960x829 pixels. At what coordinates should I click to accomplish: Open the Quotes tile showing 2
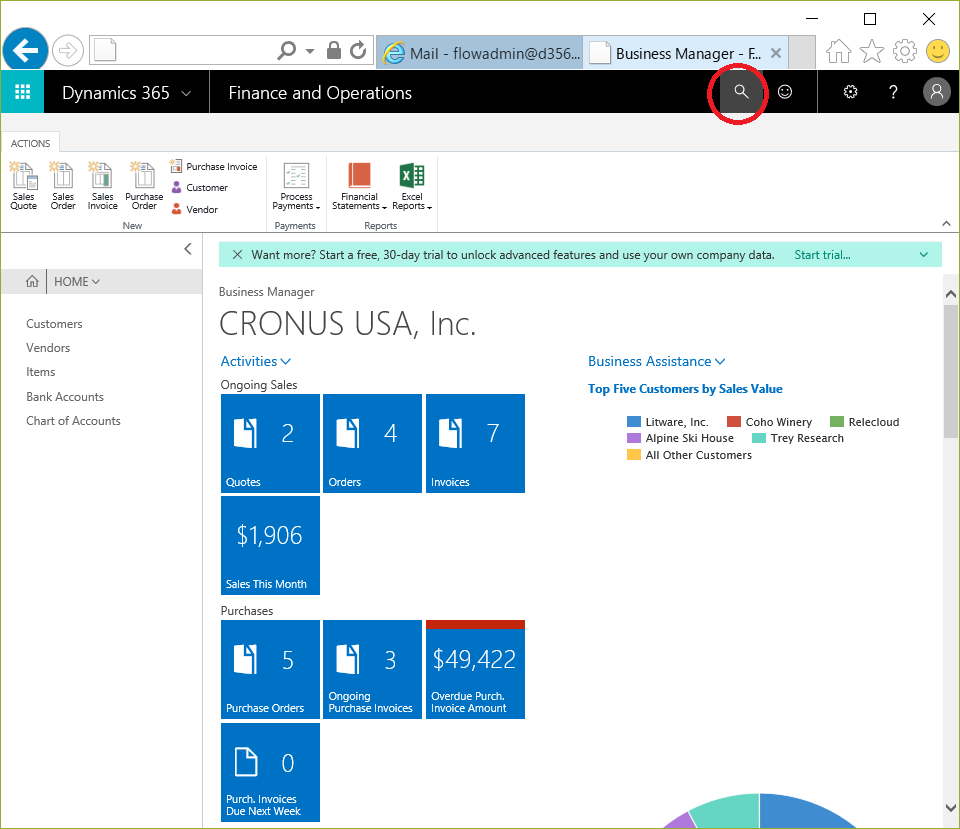coord(270,443)
